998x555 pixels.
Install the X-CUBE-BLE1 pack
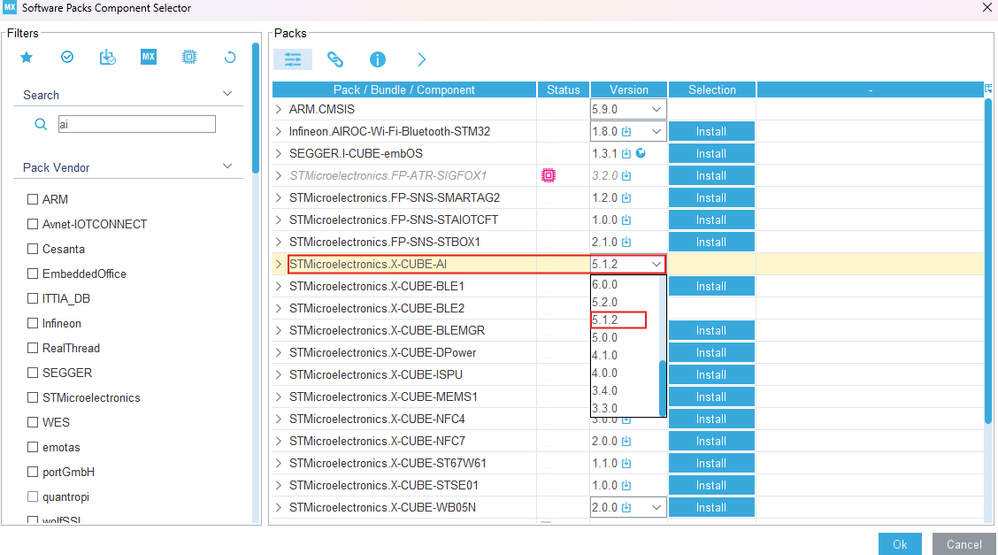pos(712,286)
